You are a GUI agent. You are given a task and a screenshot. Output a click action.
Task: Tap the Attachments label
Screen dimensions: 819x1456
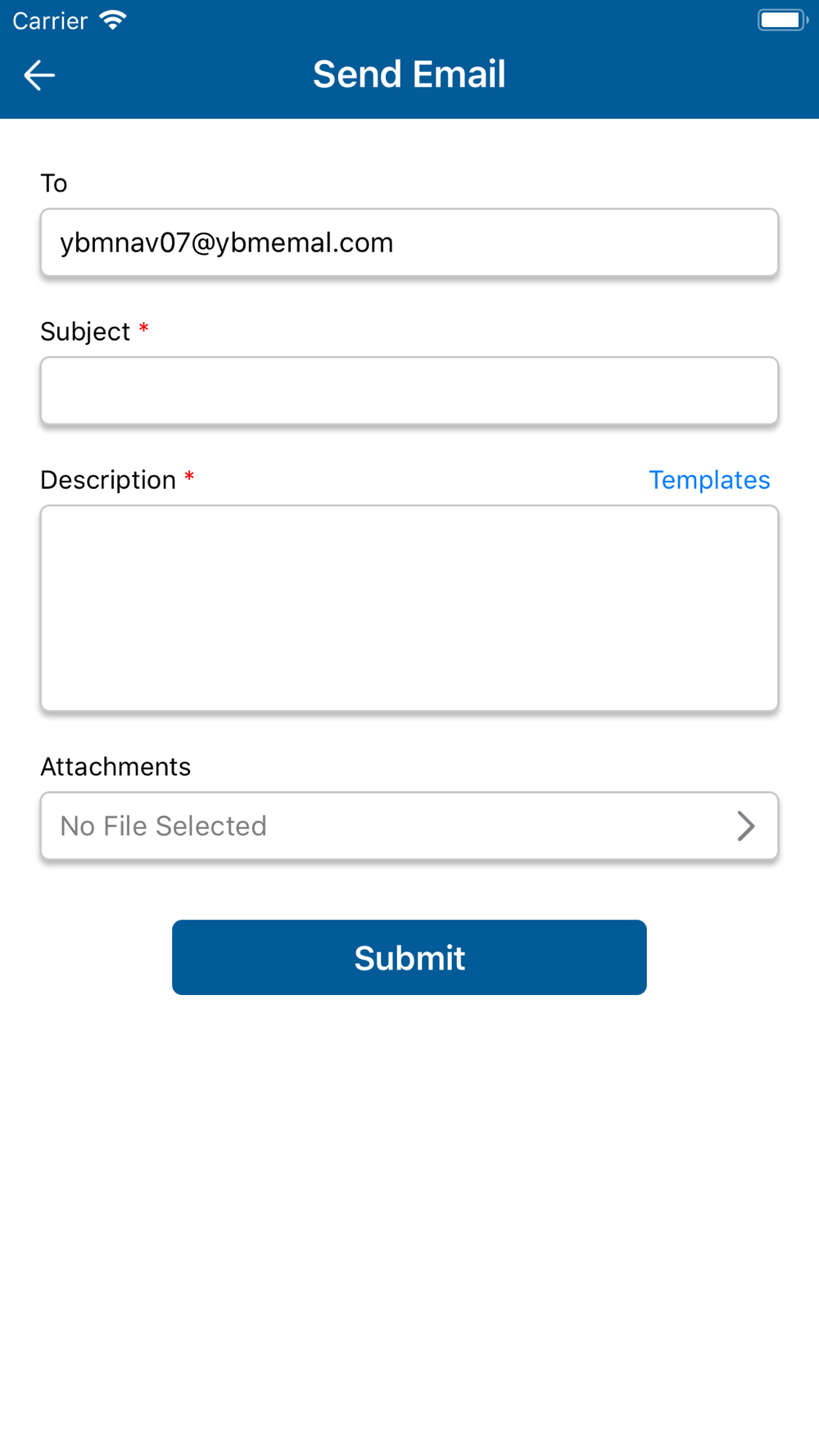[115, 766]
